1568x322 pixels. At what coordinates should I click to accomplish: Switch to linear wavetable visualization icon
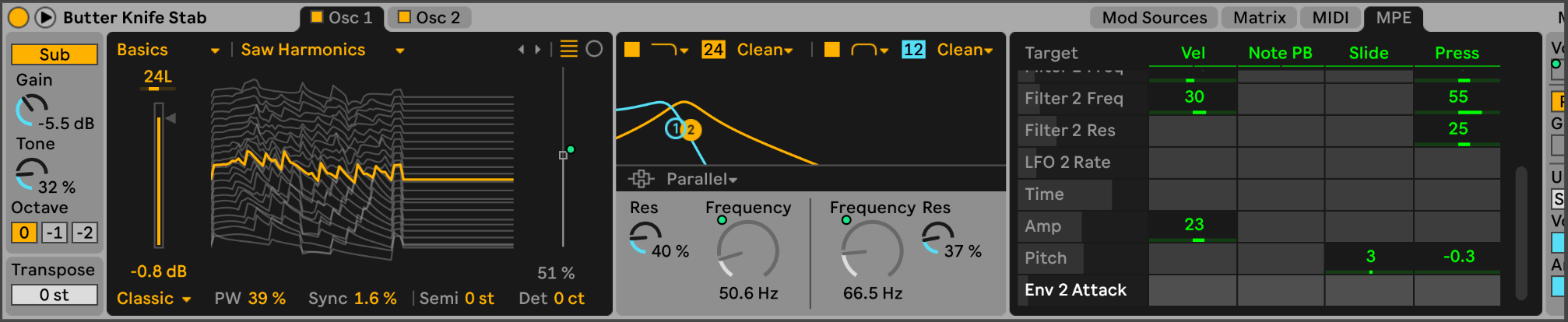tap(569, 49)
